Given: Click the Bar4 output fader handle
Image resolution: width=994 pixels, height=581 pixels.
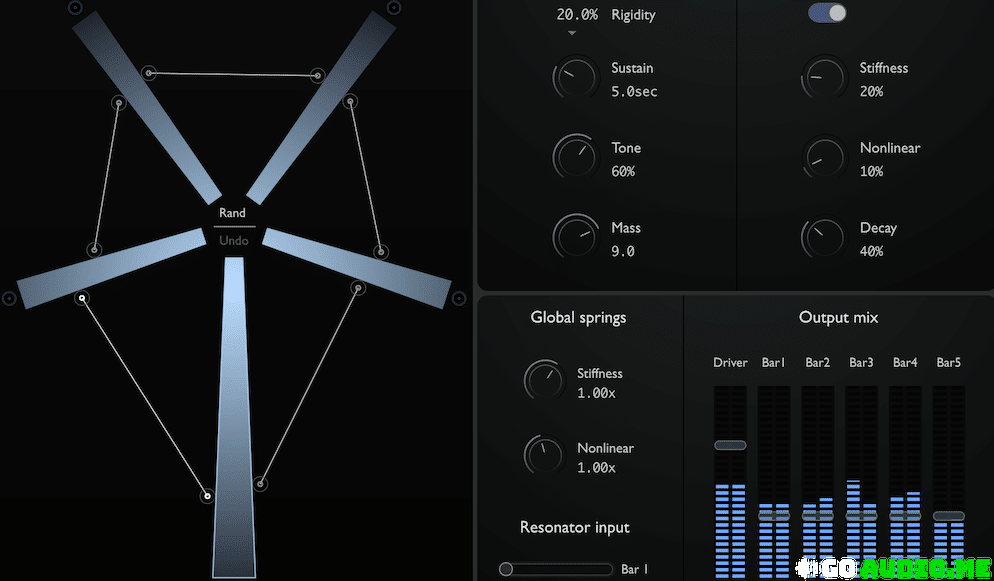Looking at the screenshot, I should (x=905, y=516).
